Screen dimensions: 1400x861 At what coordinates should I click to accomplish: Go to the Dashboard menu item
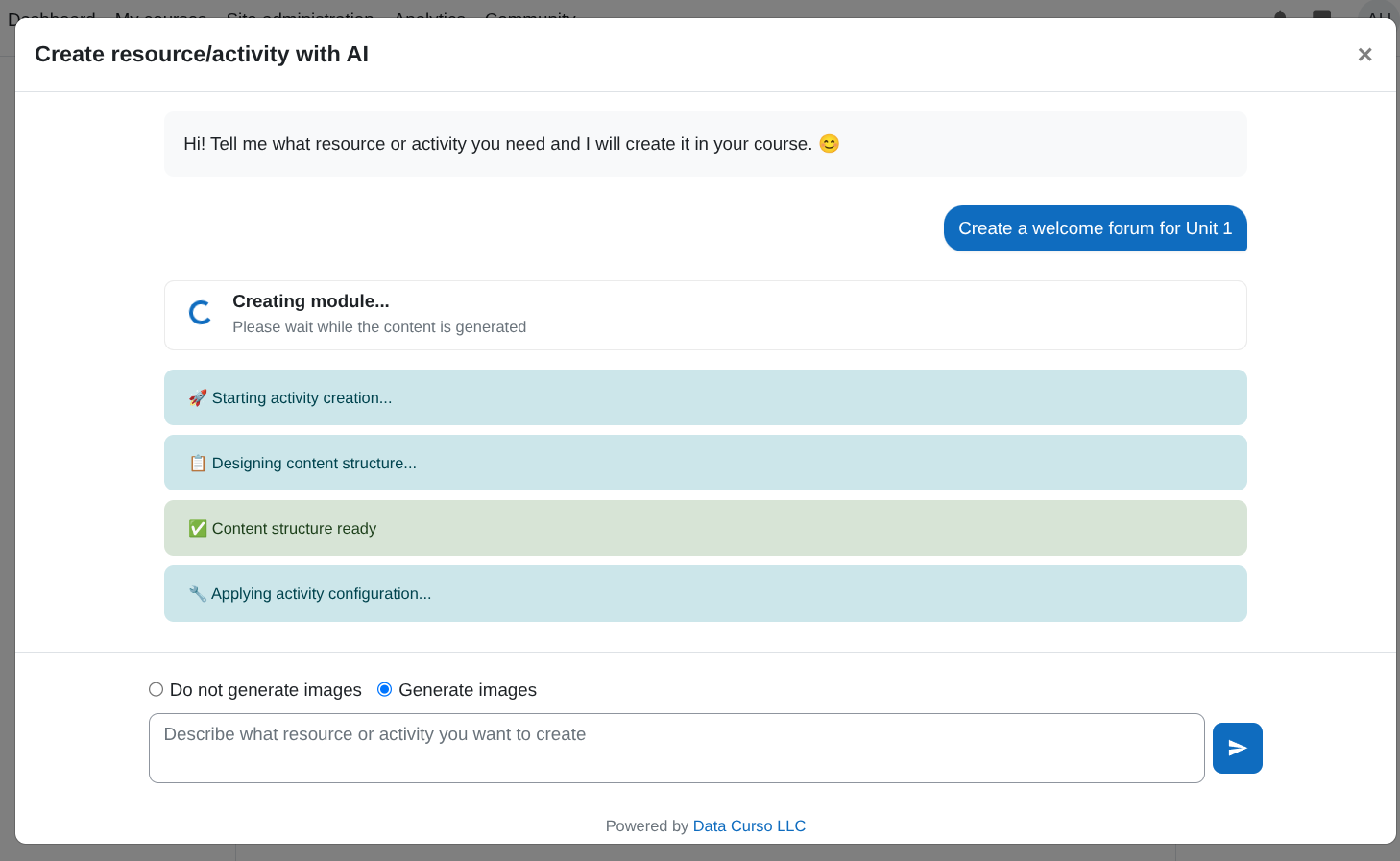[x=54, y=18]
